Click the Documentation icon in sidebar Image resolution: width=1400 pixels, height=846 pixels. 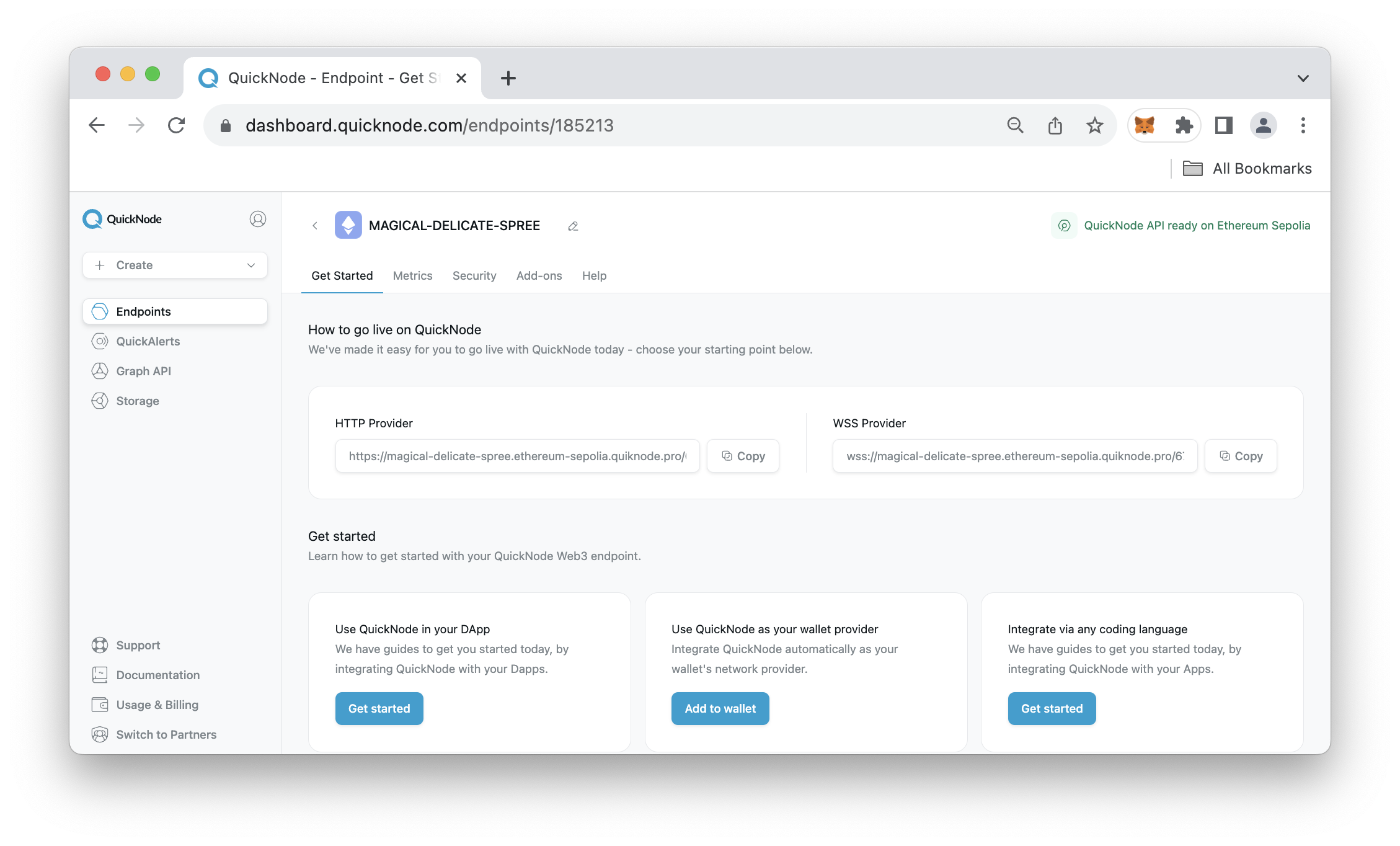click(x=100, y=675)
